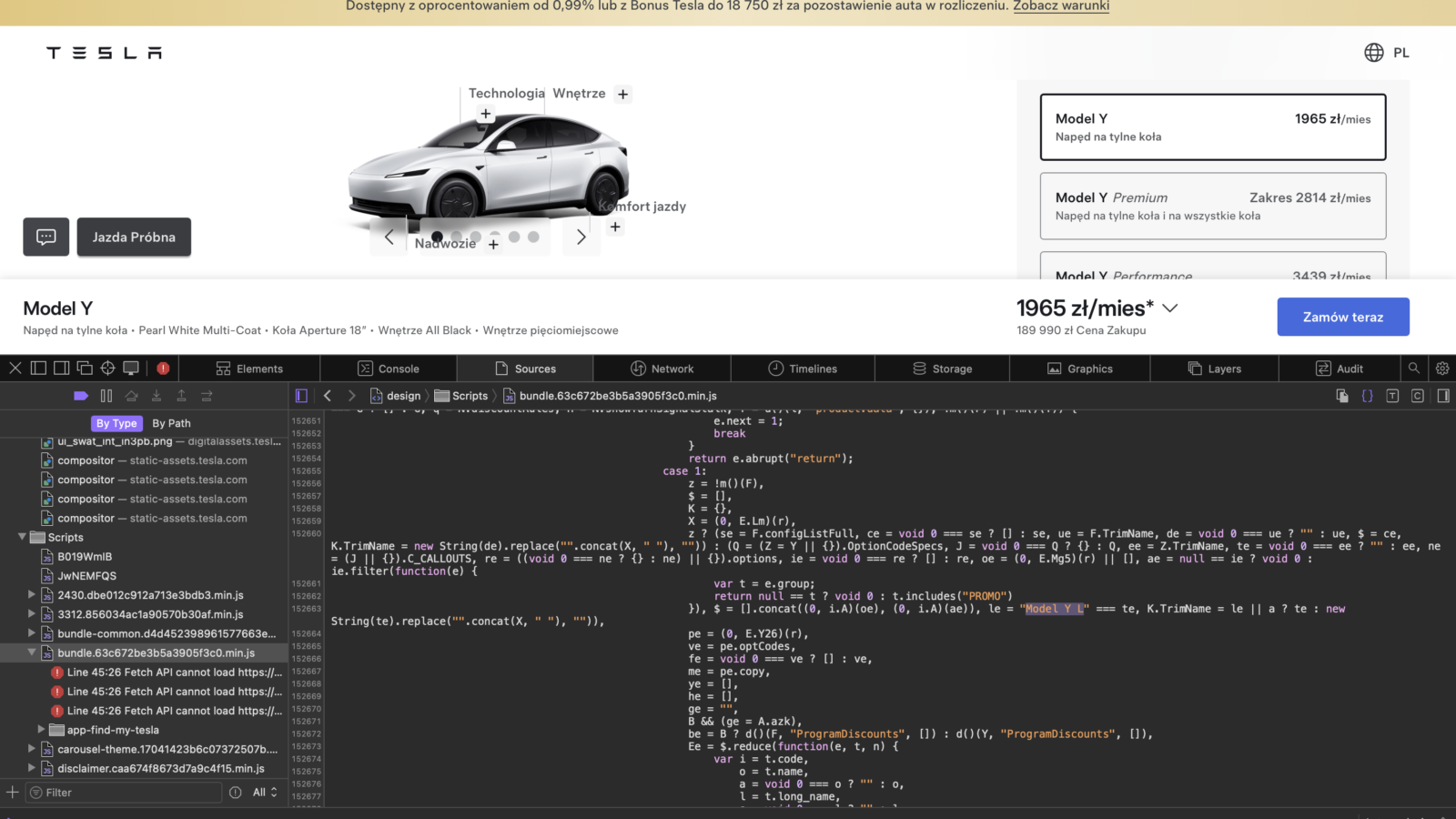
Task: Toggle all breakpoints enabled
Action: tap(81, 396)
